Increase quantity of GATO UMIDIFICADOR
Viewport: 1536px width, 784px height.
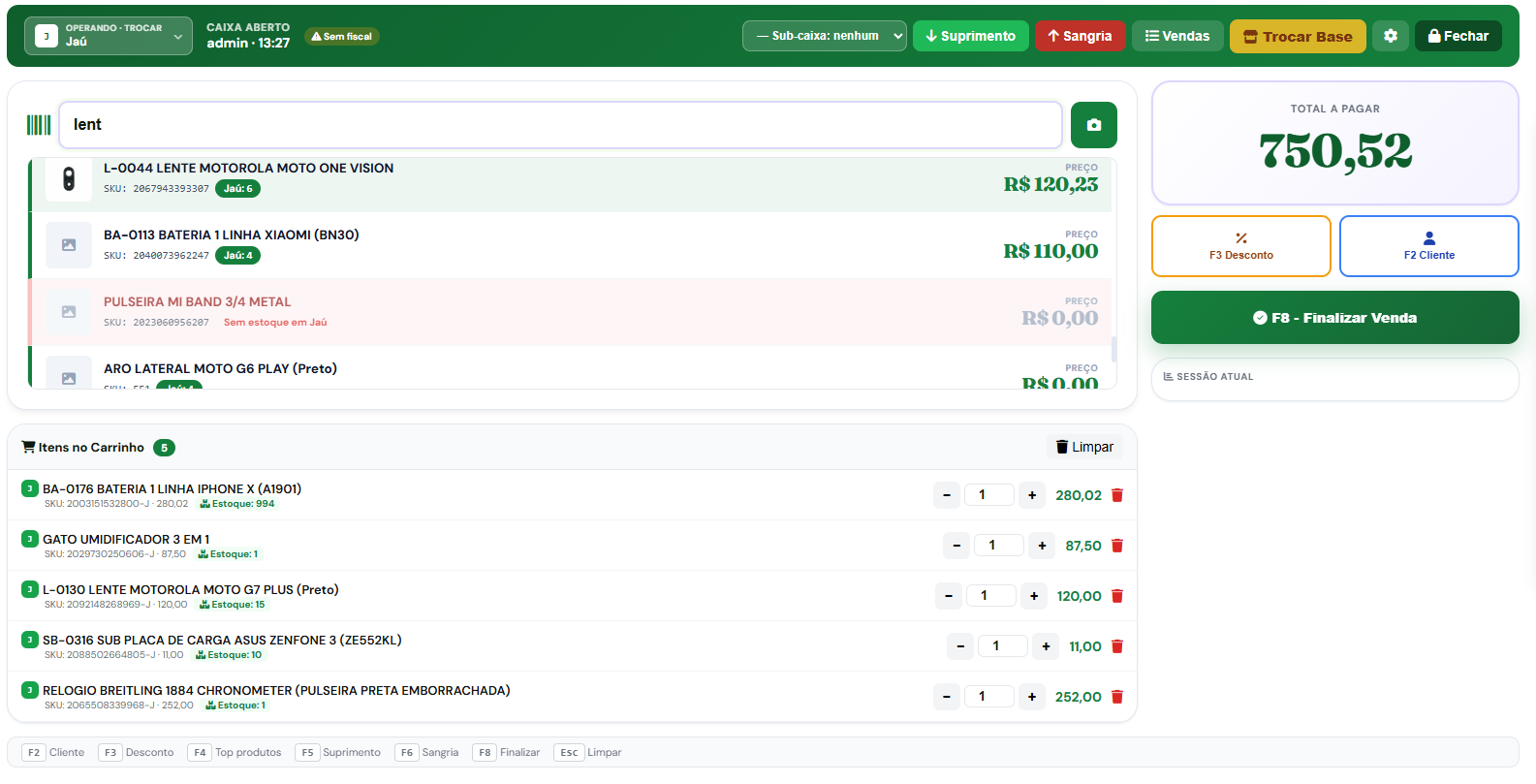pyautogui.click(x=1042, y=546)
